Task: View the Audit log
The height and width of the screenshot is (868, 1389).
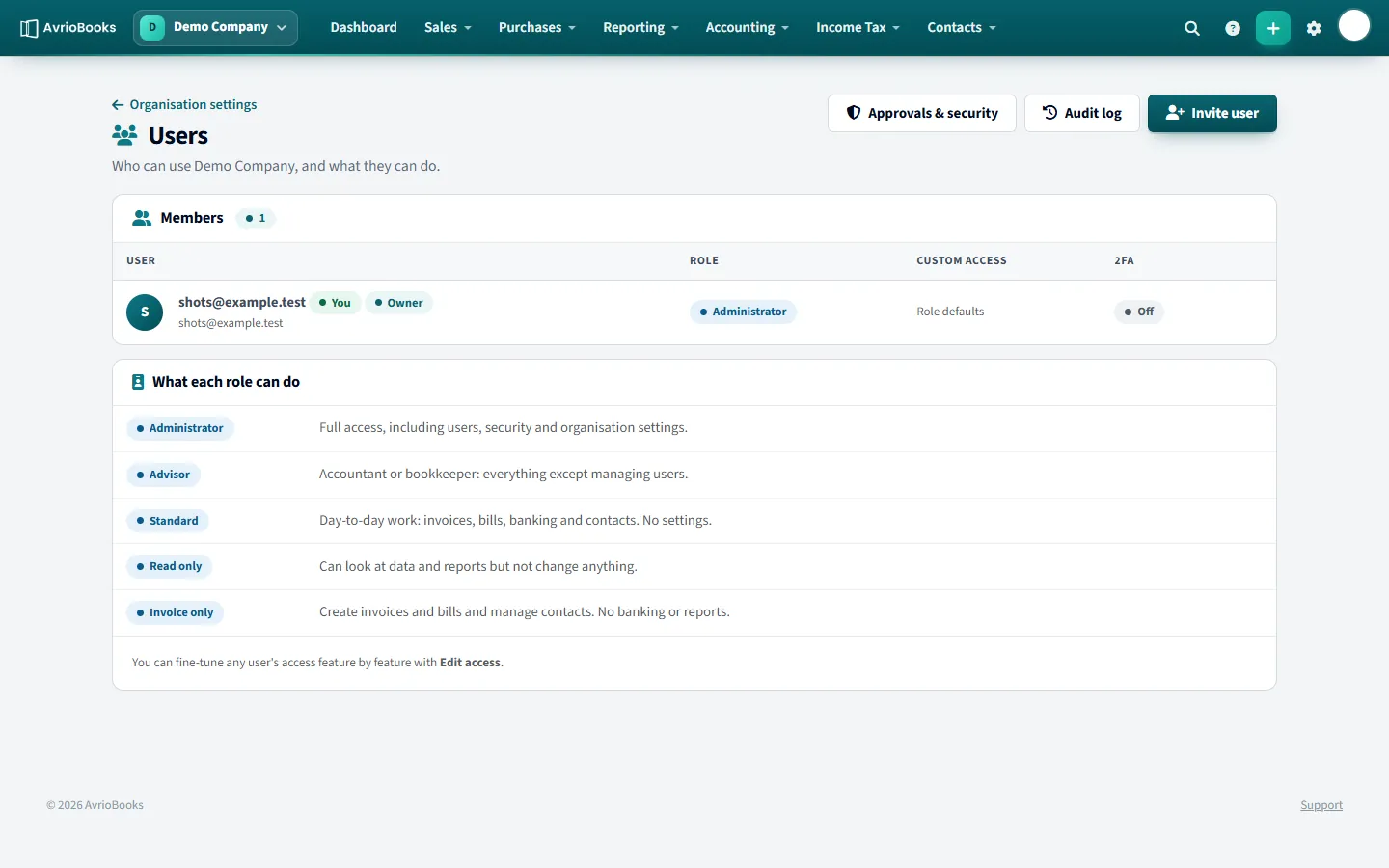Action: pyautogui.click(x=1082, y=113)
